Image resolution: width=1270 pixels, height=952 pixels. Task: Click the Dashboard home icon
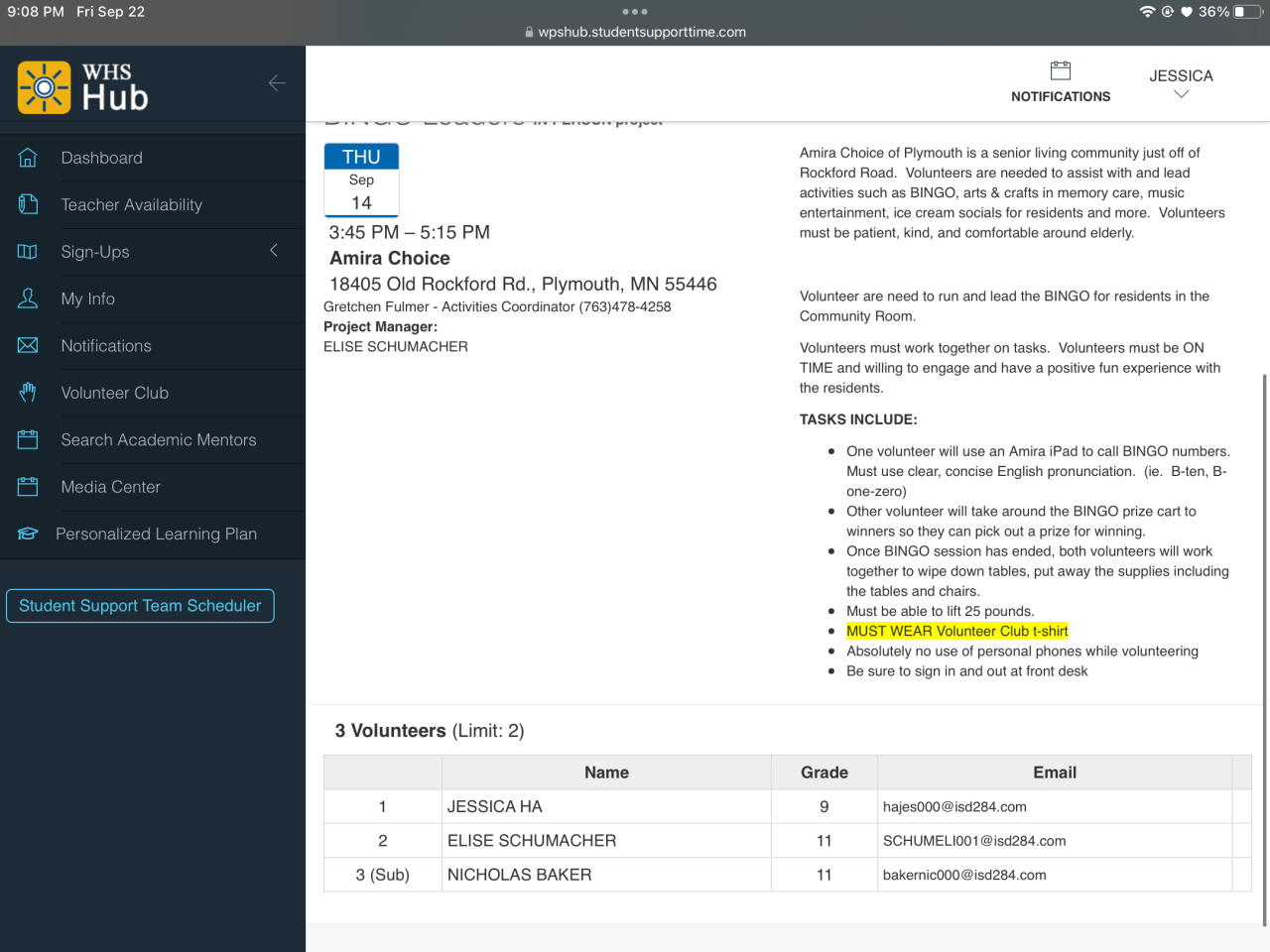[x=28, y=158]
